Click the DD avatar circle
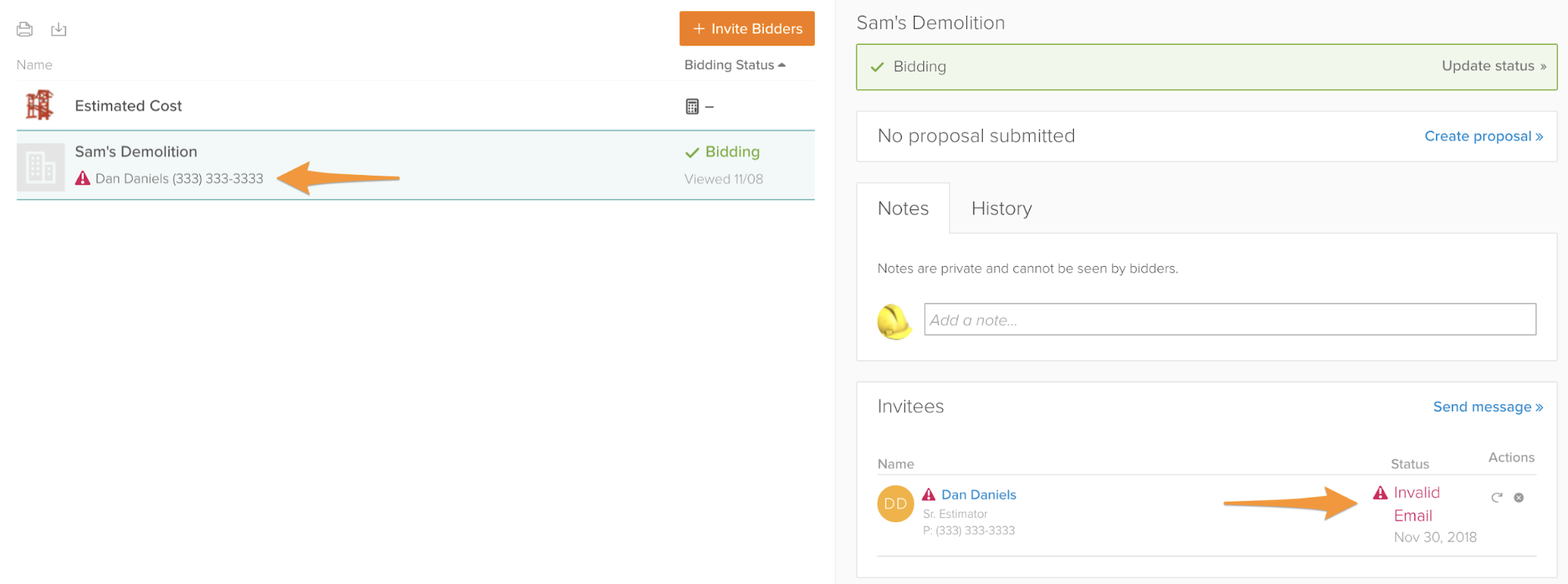This screenshot has height=584, width=1568. point(895,504)
